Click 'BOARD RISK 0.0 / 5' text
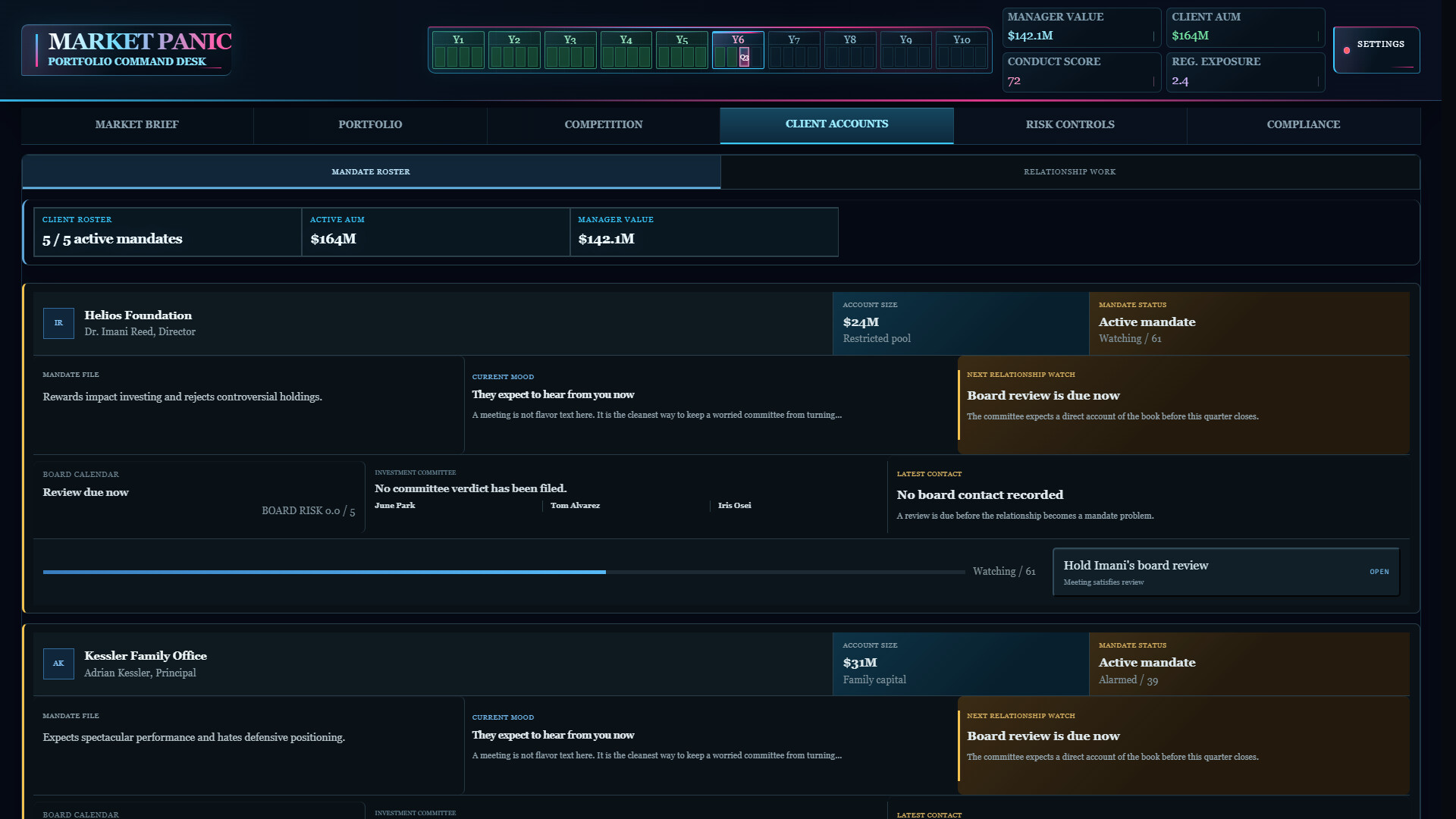The image size is (1456, 819). pos(308,511)
